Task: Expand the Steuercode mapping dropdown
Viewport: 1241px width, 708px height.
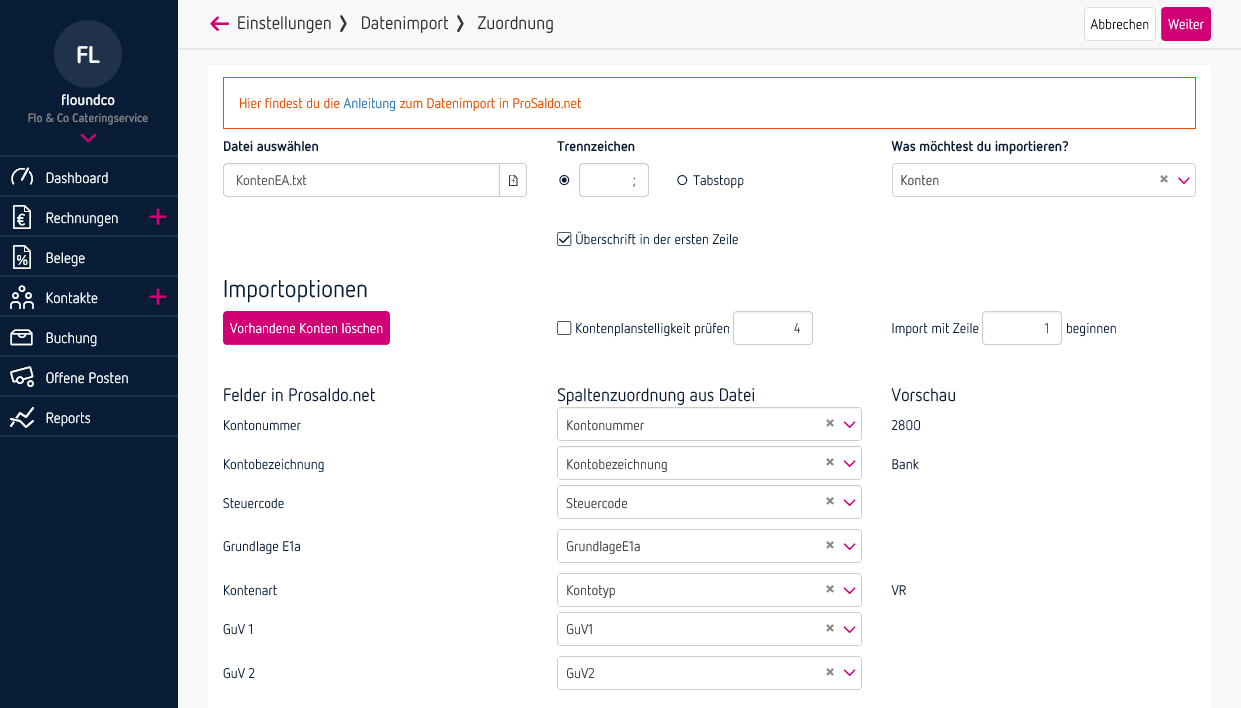Action: click(x=848, y=502)
